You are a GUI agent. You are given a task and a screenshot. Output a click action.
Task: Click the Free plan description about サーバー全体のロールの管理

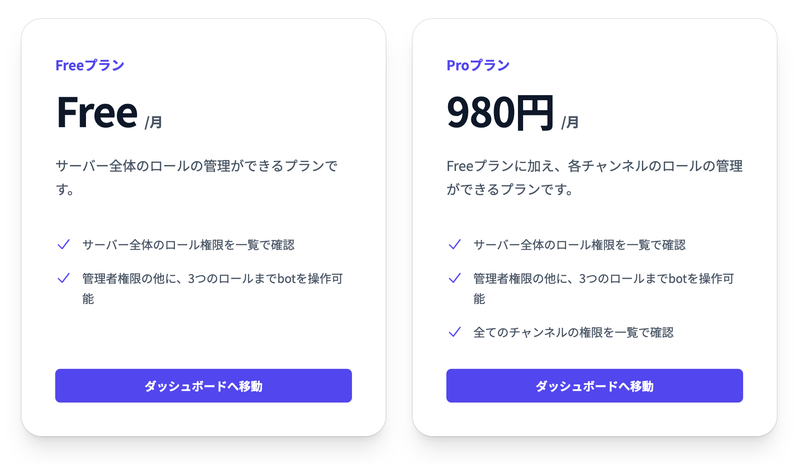coord(203,176)
